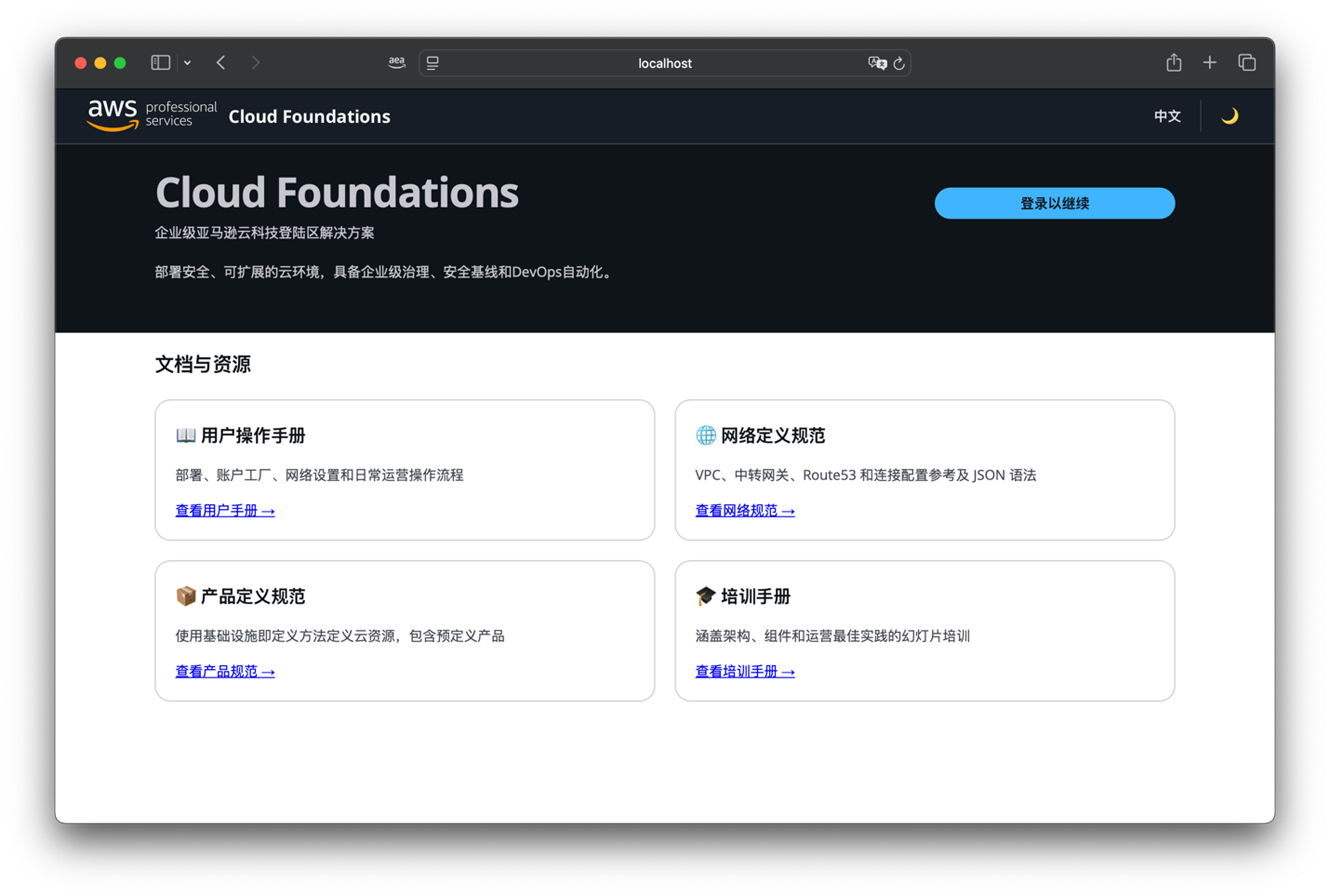
Task: Click the 登录以继续 sign-in button
Action: pos(1054,203)
